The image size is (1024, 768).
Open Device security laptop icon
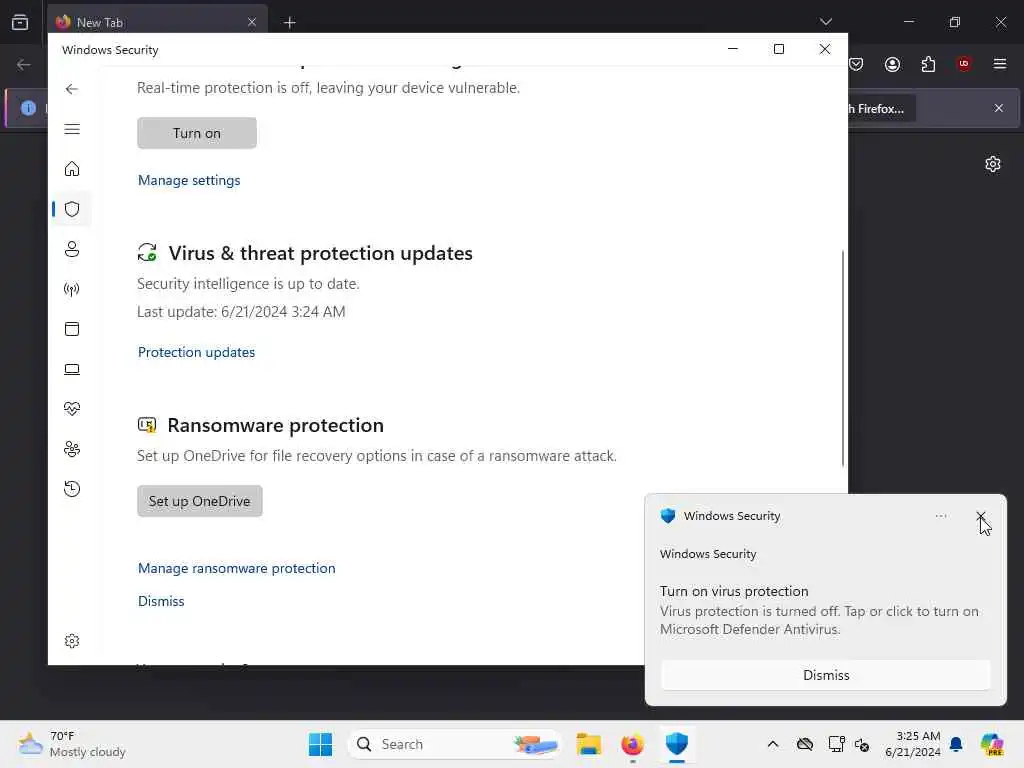point(72,370)
